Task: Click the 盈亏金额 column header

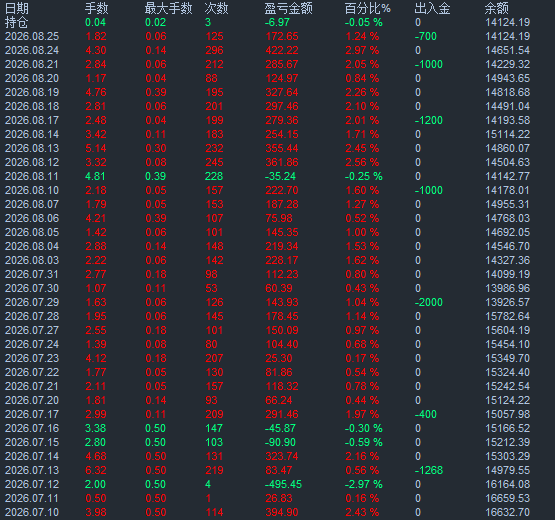Action: point(288,8)
